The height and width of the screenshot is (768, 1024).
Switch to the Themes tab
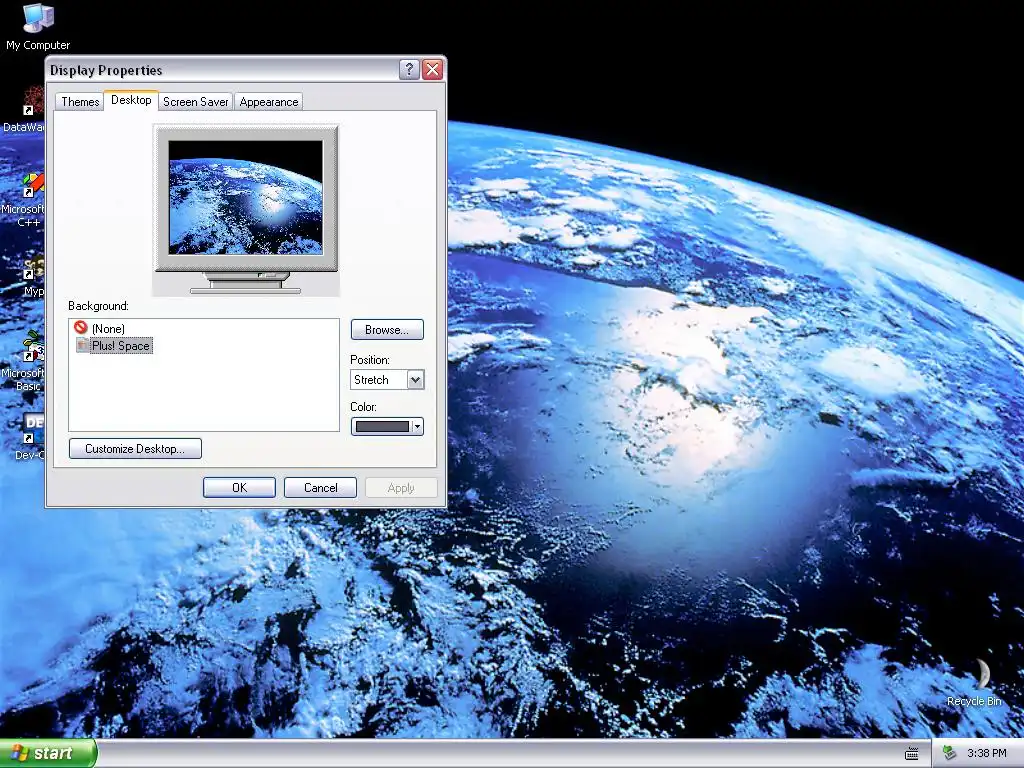coord(80,102)
